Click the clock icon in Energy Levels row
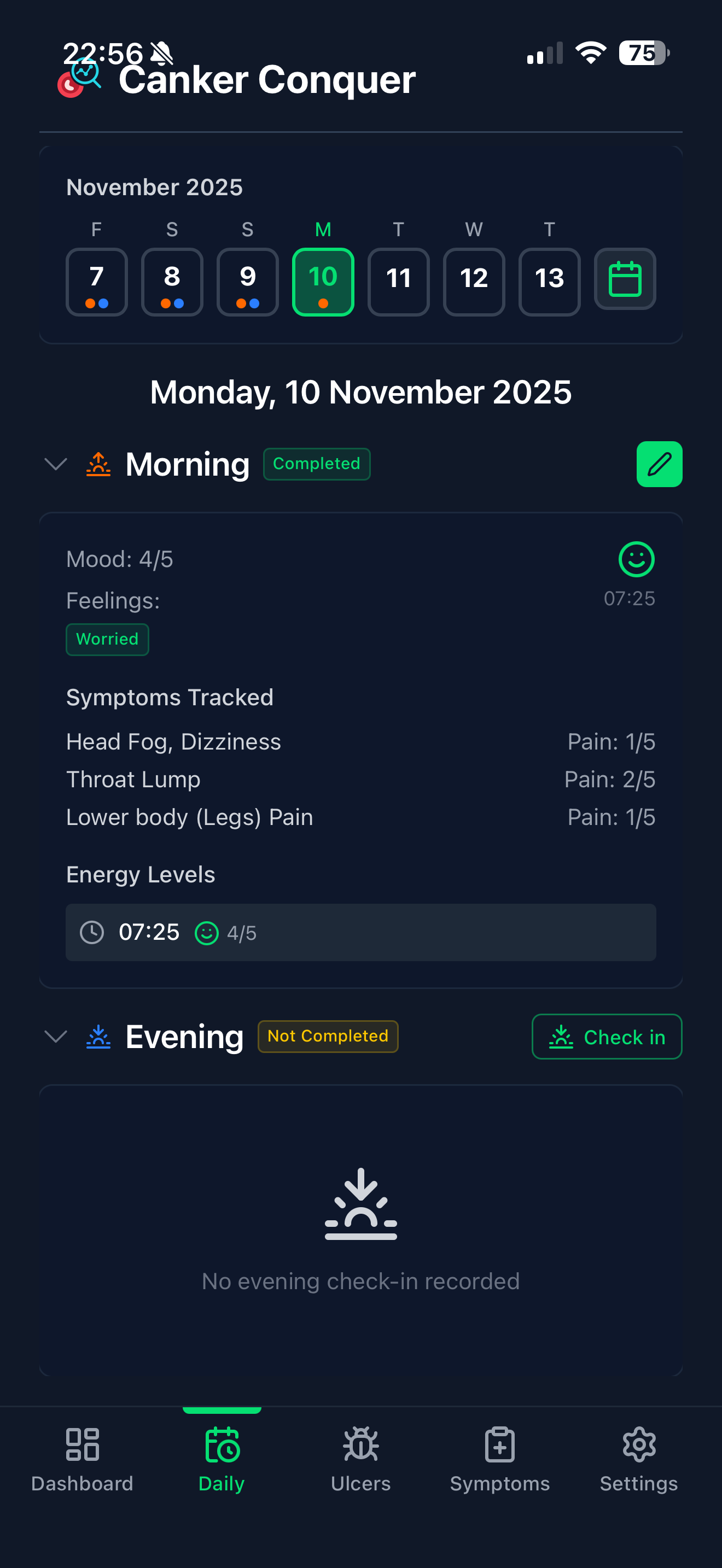This screenshot has width=722, height=1568. [92, 932]
